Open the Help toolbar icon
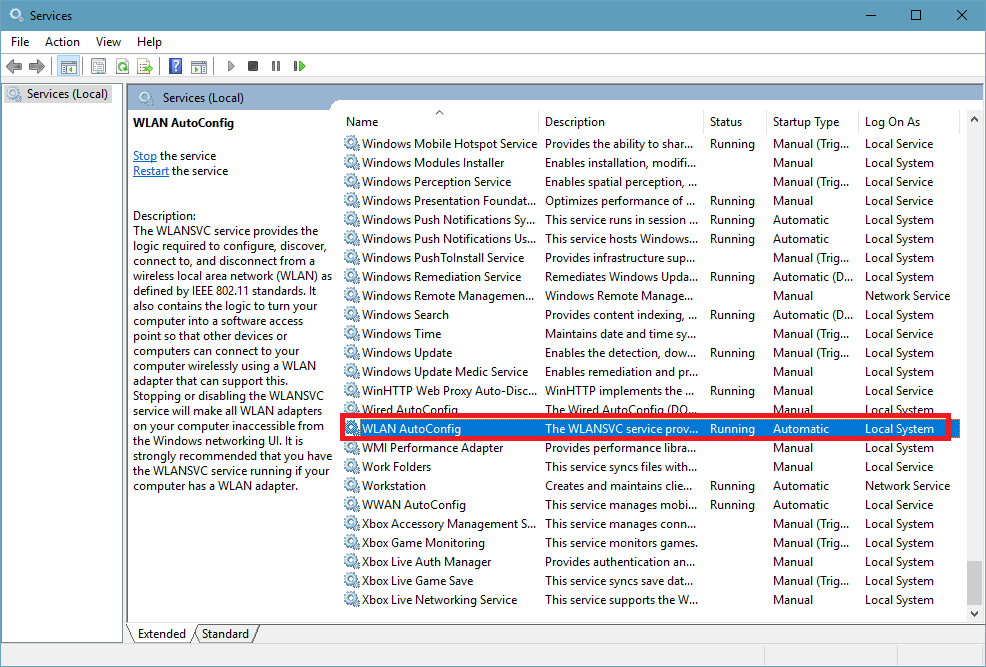This screenshot has height=667, width=986. pyautogui.click(x=175, y=66)
